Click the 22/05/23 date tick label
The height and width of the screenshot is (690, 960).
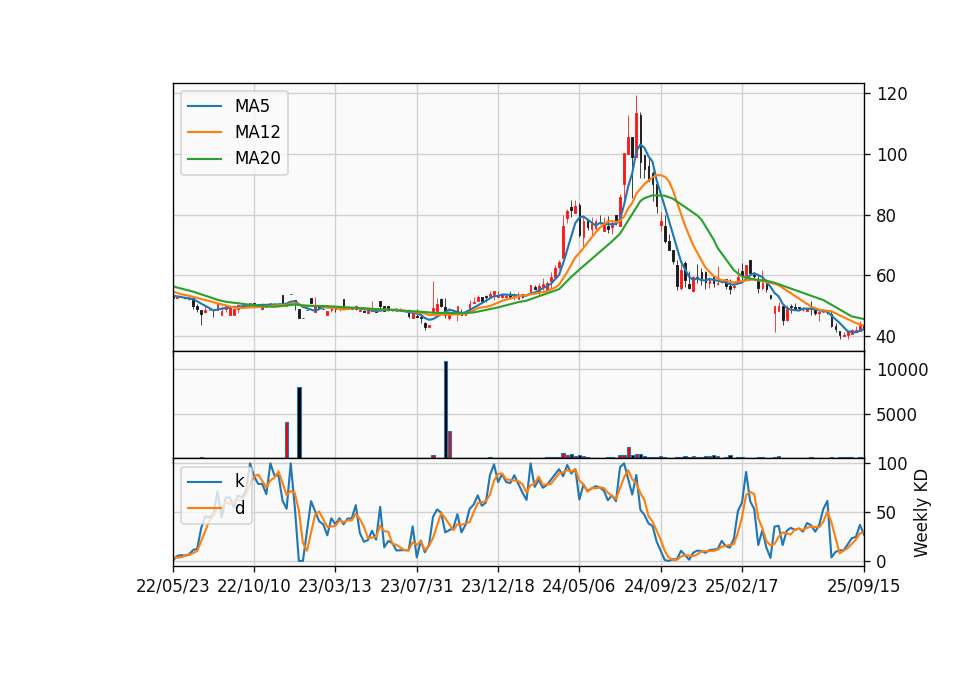pyautogui.click(x=173, y=586)
